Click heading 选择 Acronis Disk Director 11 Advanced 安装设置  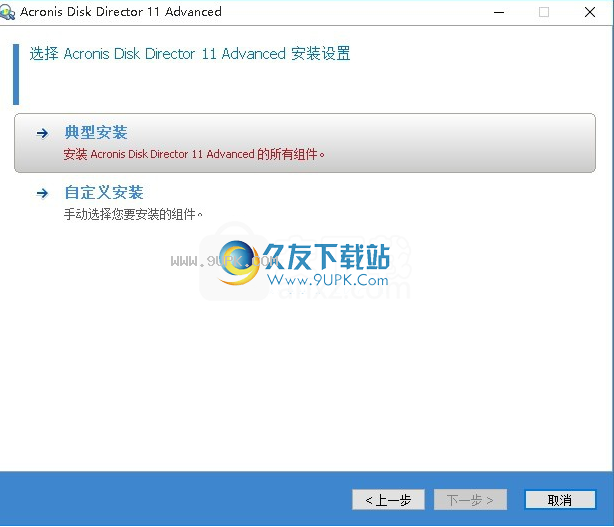[x=190, y=54]
